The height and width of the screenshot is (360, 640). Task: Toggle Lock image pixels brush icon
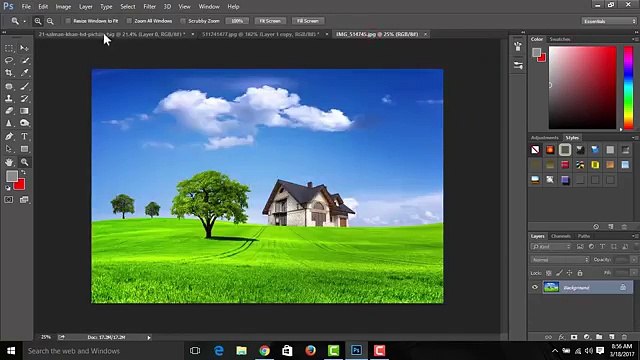(x=559, y=273)
